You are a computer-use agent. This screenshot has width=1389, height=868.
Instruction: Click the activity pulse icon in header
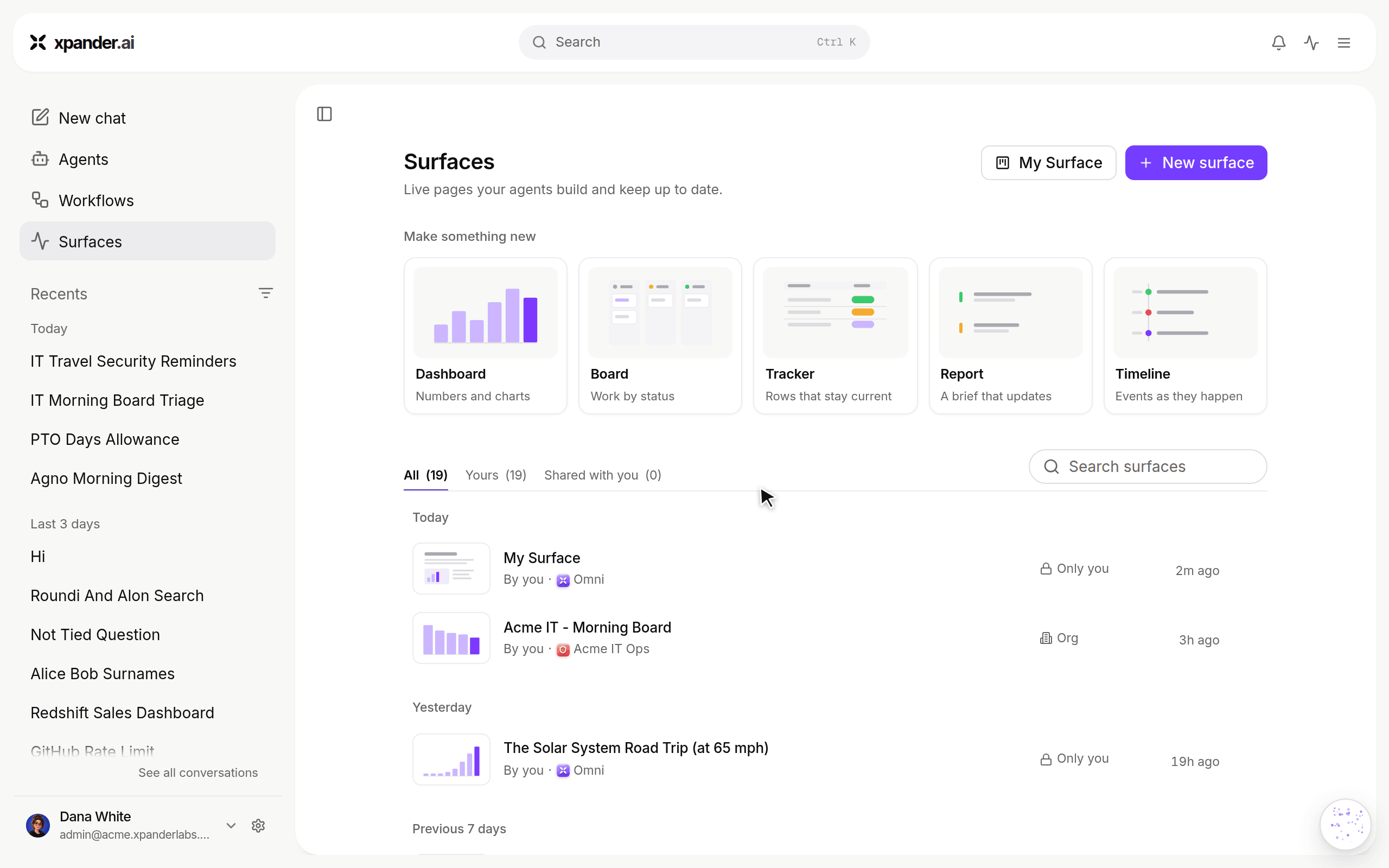coord(1311,42)
